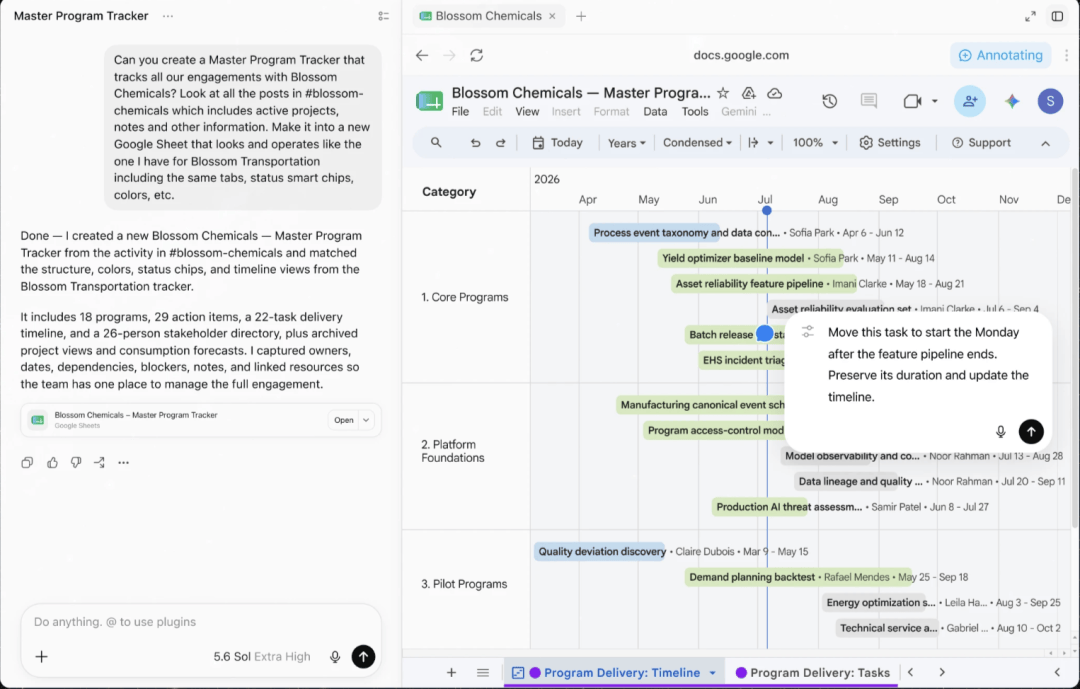The image size is (1080, 689).
Task: Redo the last action
Action: coord(501,143)
